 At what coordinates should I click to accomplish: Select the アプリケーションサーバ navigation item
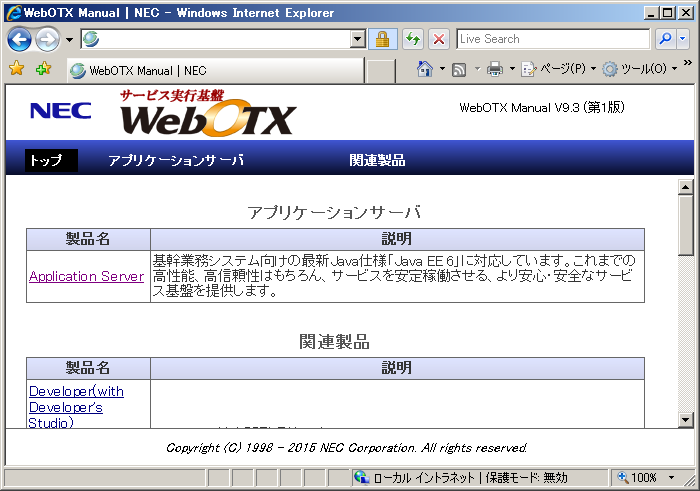pyautogui.click(x=176, y=160)
